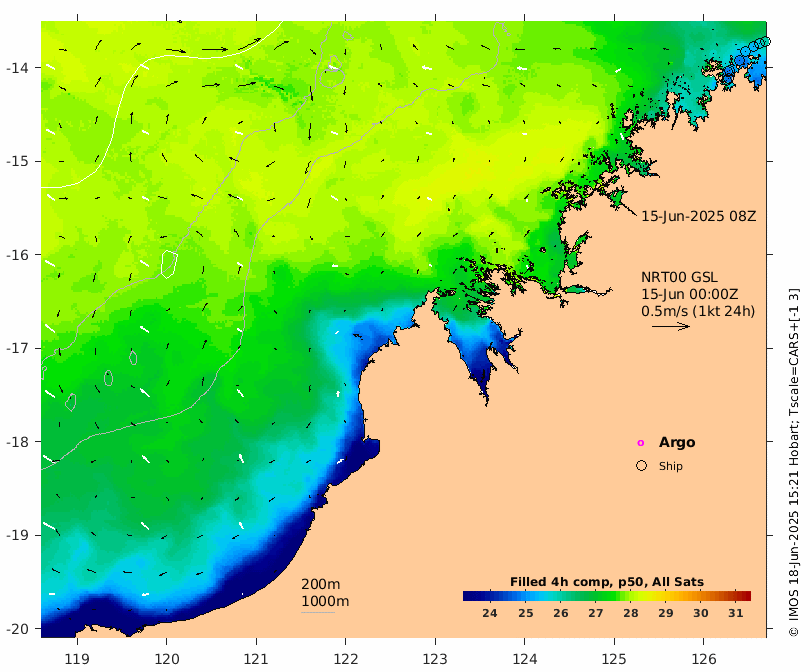Click the 'Ship' legend label
The height and width of the screenshot is (672, 810).
671,466
